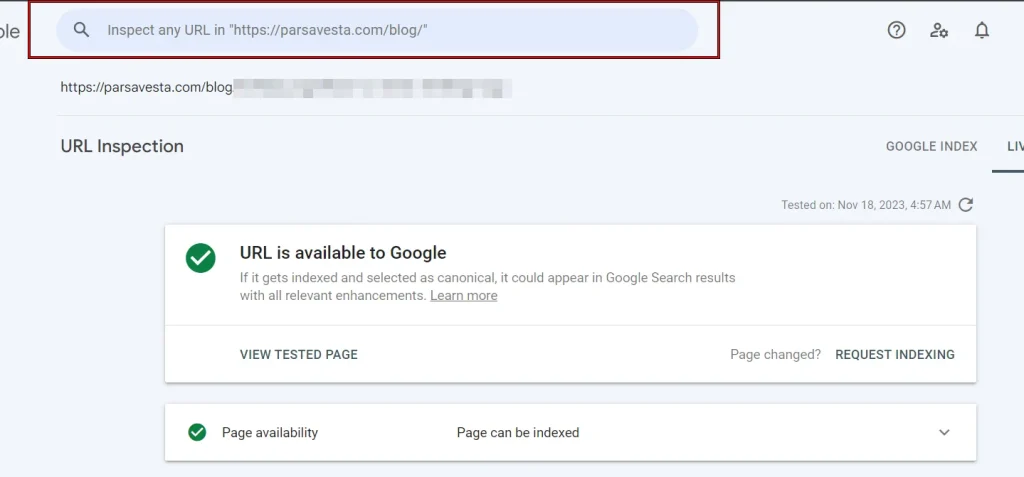Click the inspected parsavesta.com/blog URL text
This screenshot has height=477, width=1024.
click(286, 88)
